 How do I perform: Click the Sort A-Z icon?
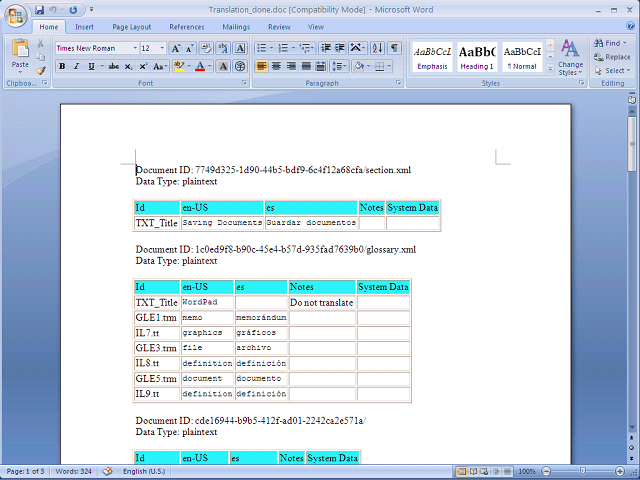coord(378,49)
